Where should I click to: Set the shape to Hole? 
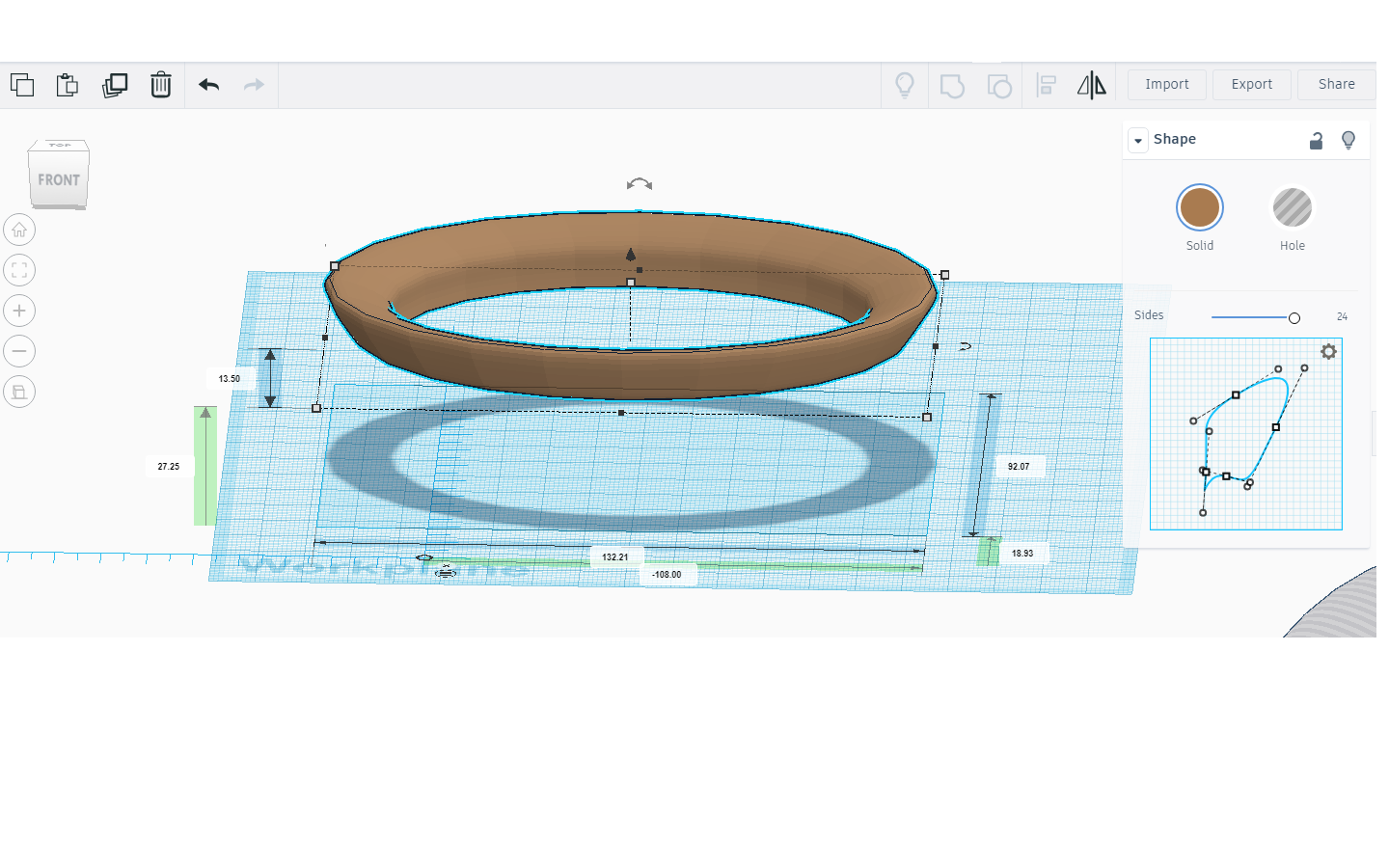(x=1293, y=207)
